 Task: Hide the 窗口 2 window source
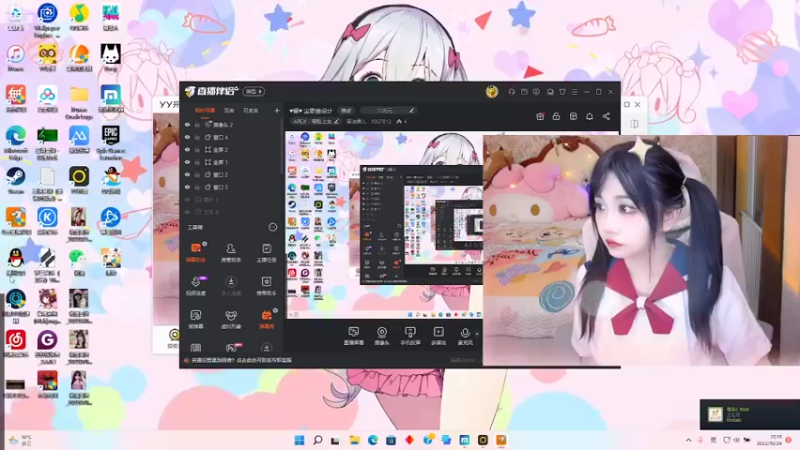click(x=187, y=174)
